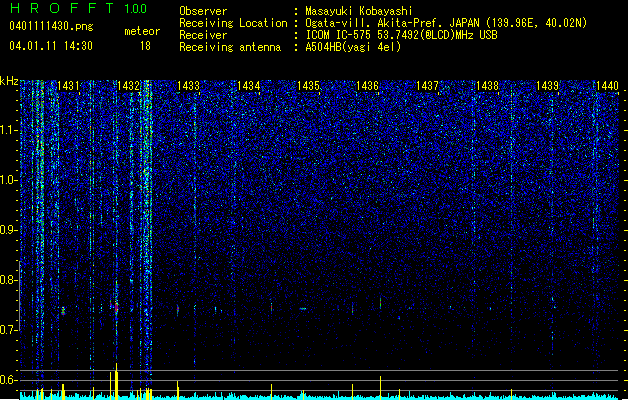Click the kHz axis unit label

click(9, 81)
